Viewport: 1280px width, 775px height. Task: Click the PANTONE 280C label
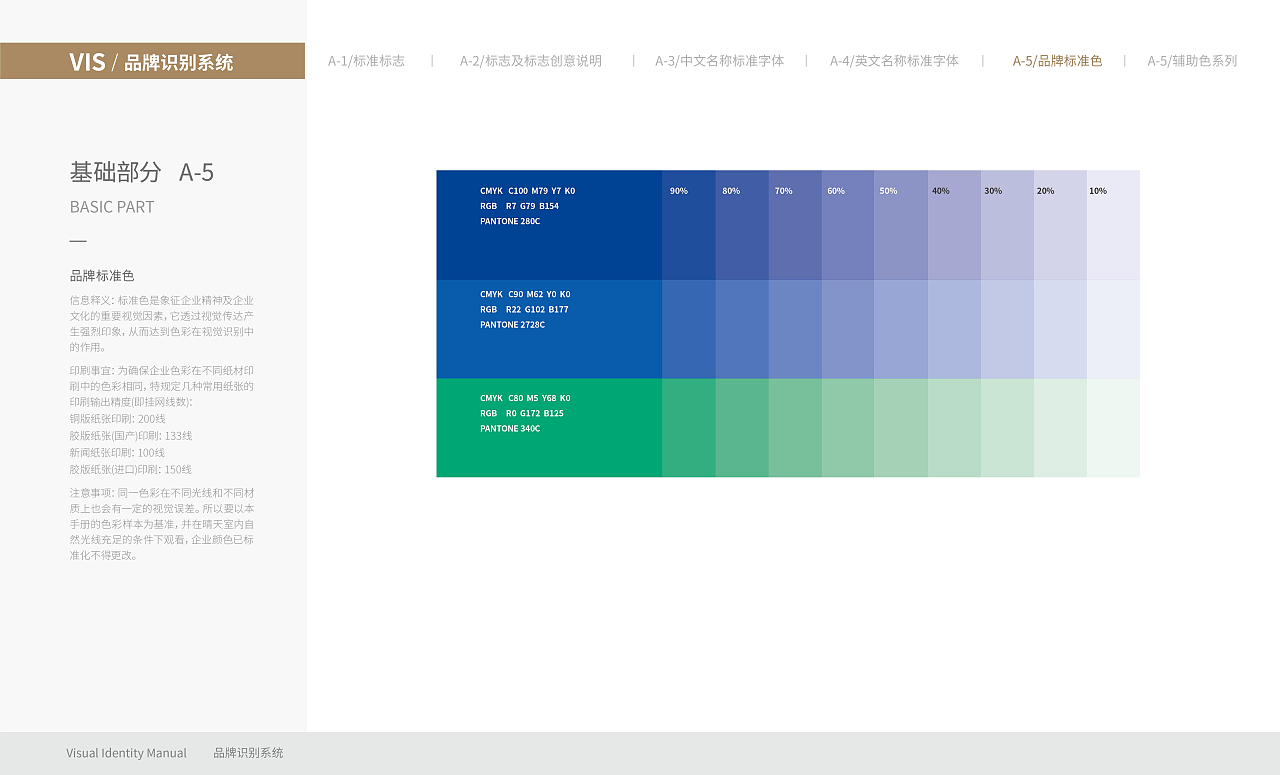(x=510, y=221)
